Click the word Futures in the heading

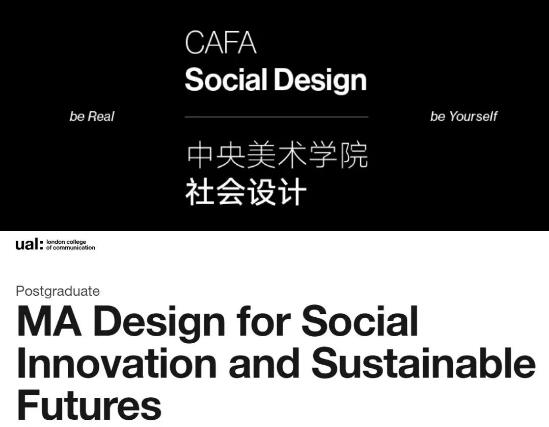point(89,406)
